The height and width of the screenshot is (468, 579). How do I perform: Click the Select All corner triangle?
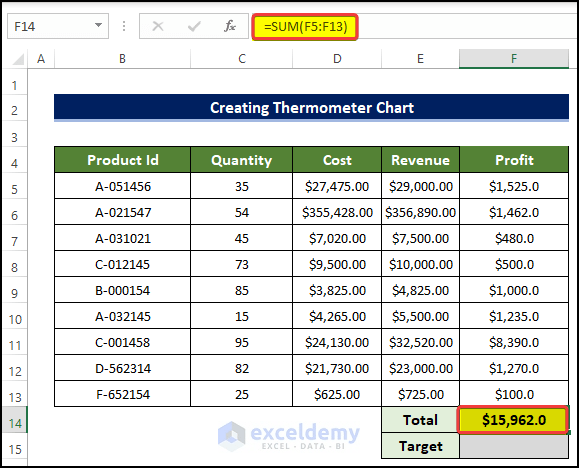click(x=18, y=59)
